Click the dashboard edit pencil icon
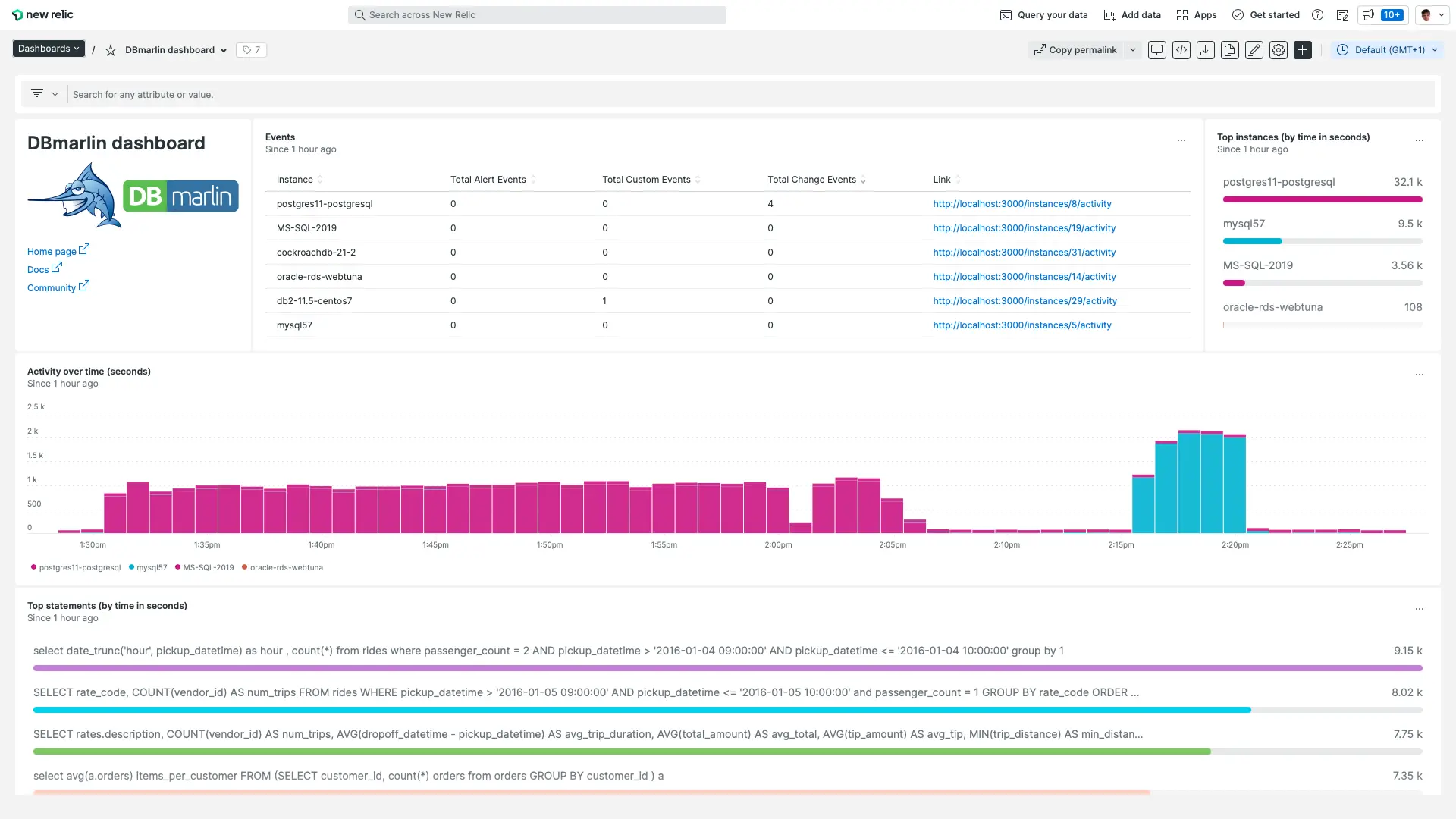The height and width of the screenshot is (819, 1456). click(x=1254, y=49)
